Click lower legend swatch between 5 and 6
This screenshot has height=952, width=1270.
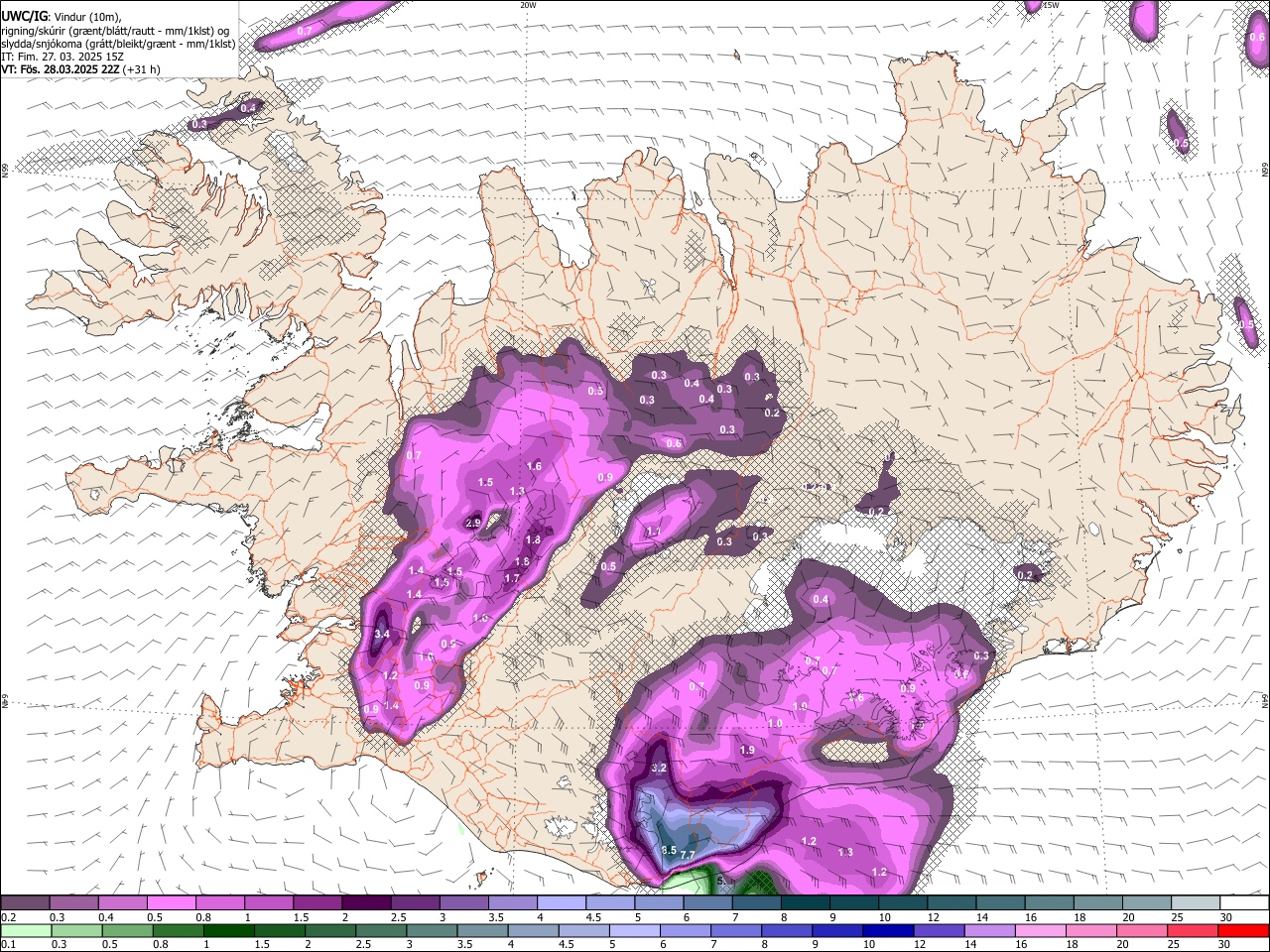pyautogui.click(x=634, y=930)
